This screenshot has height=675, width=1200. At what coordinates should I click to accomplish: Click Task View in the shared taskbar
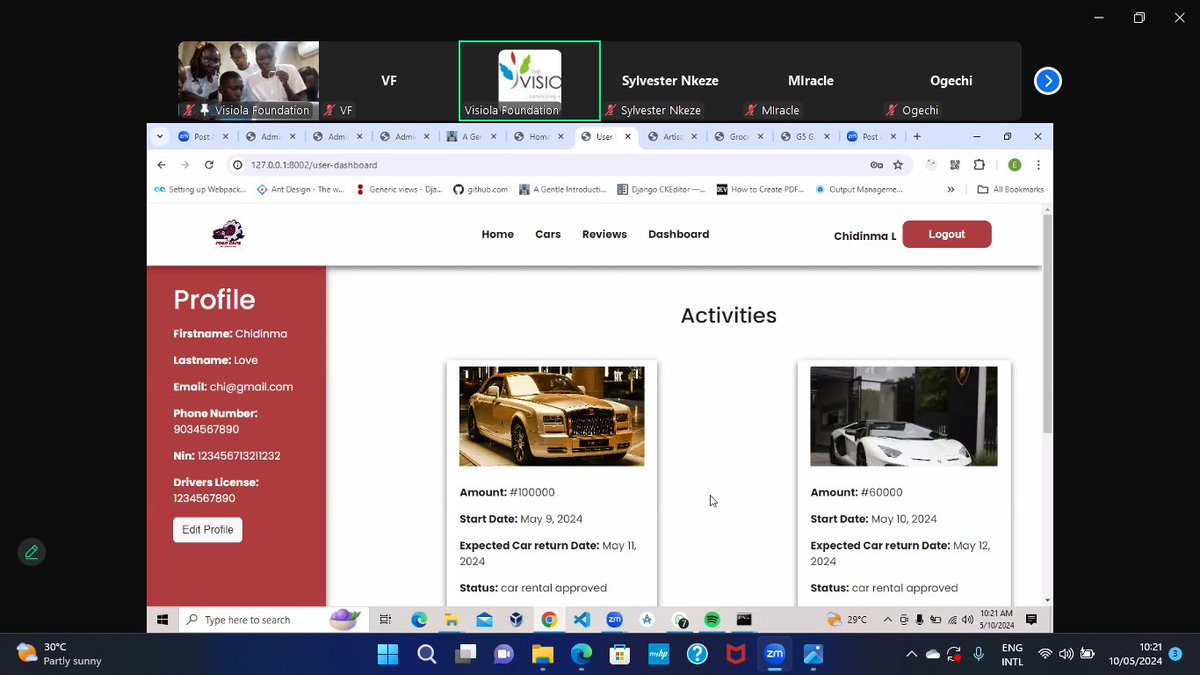click(x=386, y=620)
